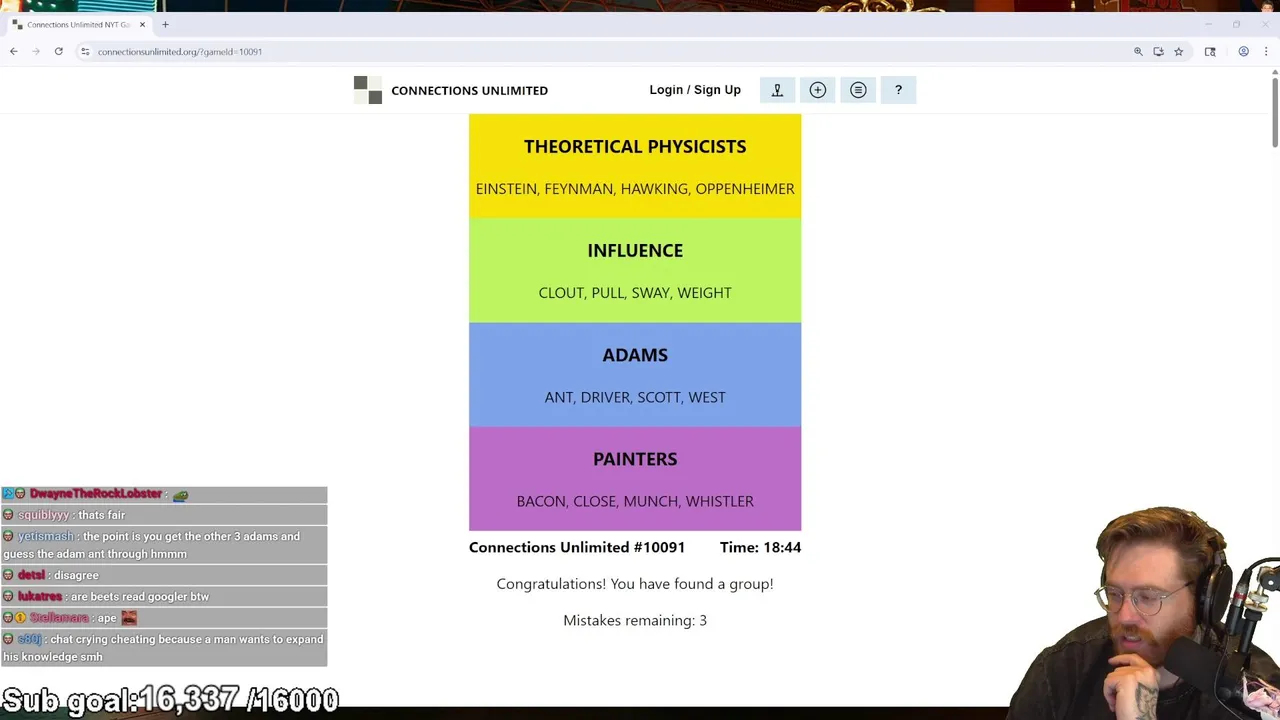The width and height of the screenshot is (1280, 720).
Task: Click the Connections Unlimited checkered logo
Action: coord(368,90)
